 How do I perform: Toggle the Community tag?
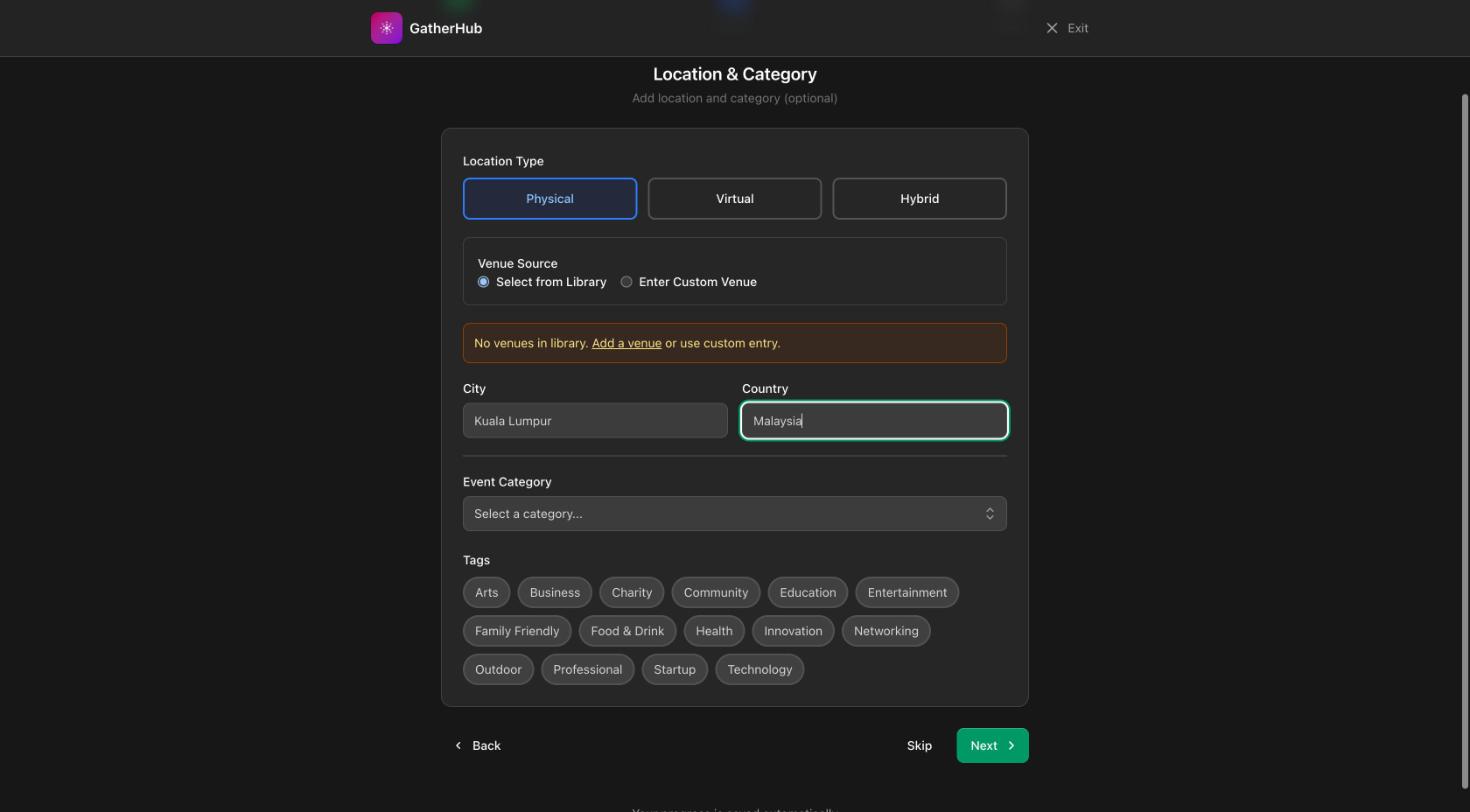(716, 593)
